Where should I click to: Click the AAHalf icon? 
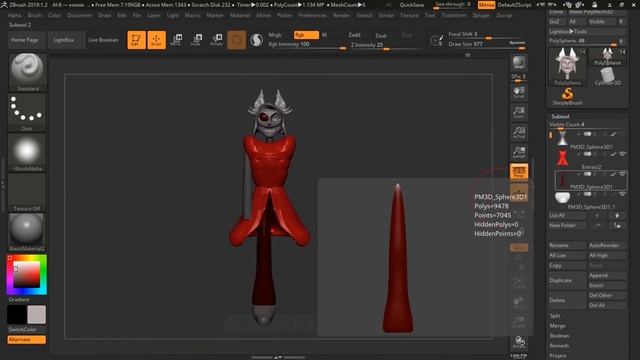519,152
